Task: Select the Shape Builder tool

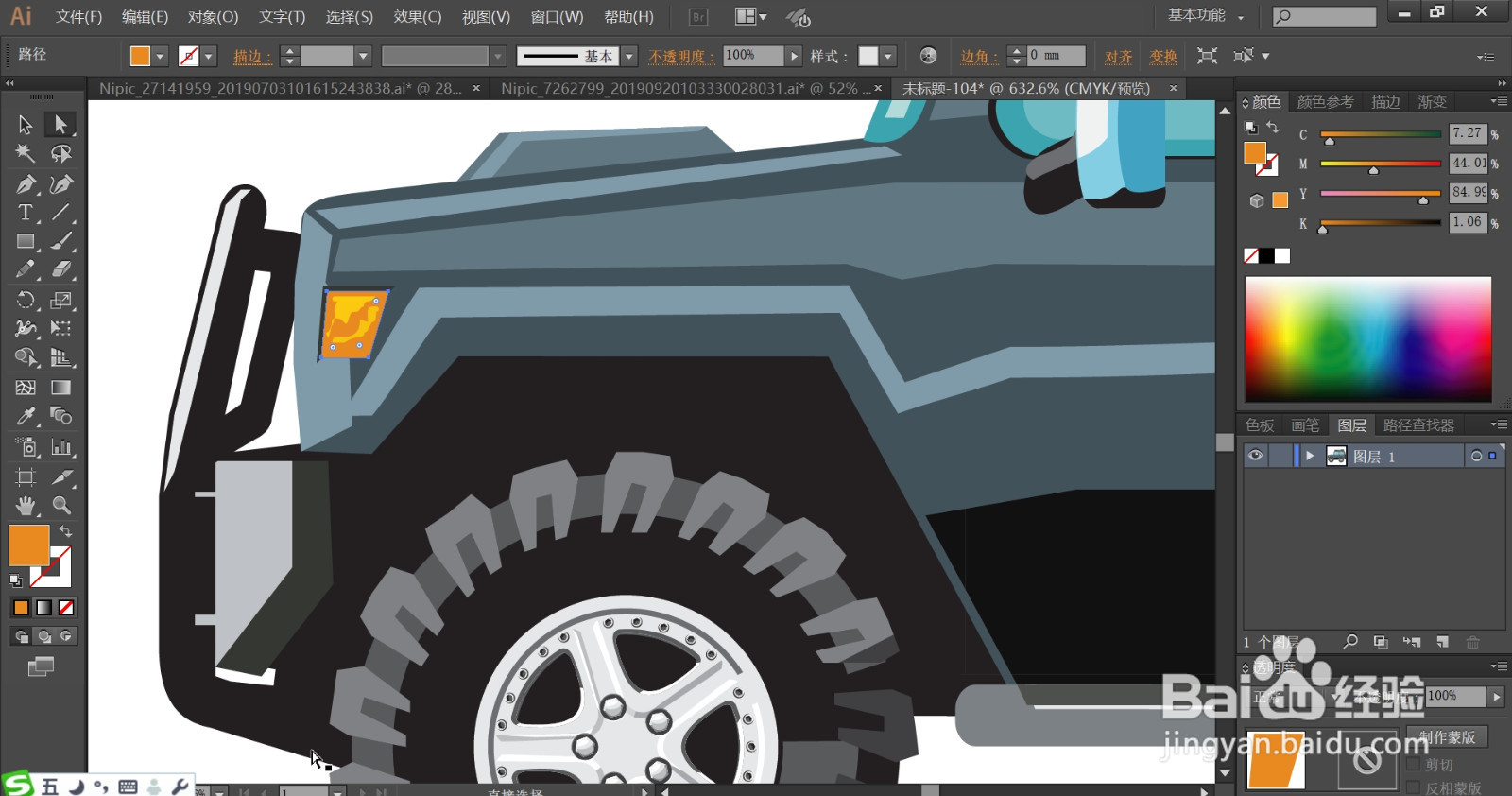Action: [x=26, y=357]
